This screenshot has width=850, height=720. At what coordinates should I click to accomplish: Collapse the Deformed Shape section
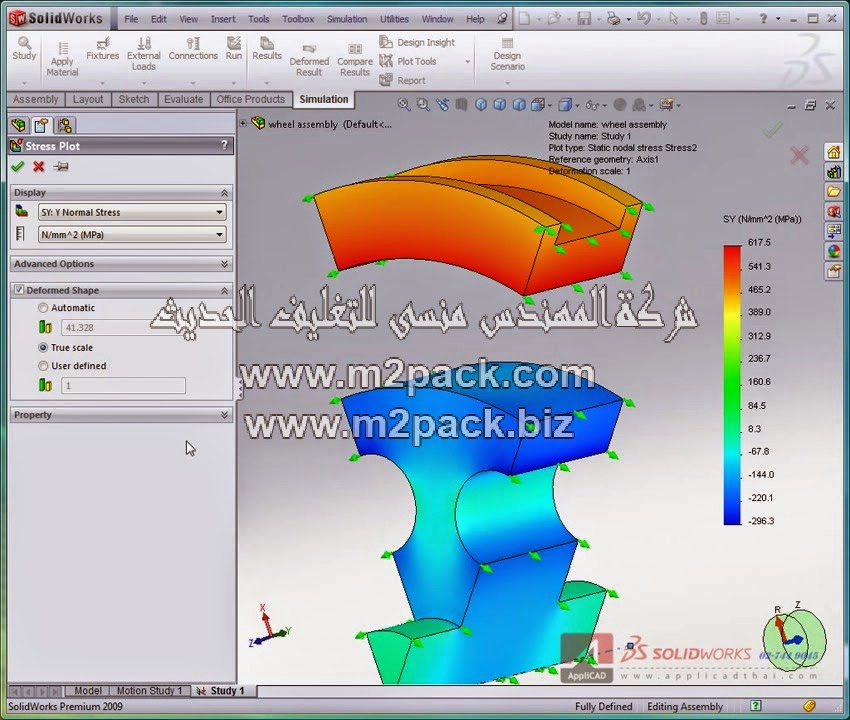[224, 291]
